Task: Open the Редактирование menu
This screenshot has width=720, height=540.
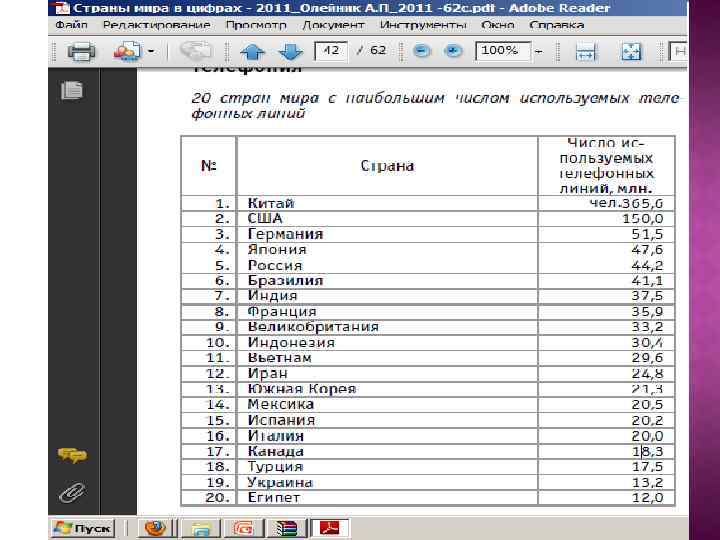Action: pos(157,25)
